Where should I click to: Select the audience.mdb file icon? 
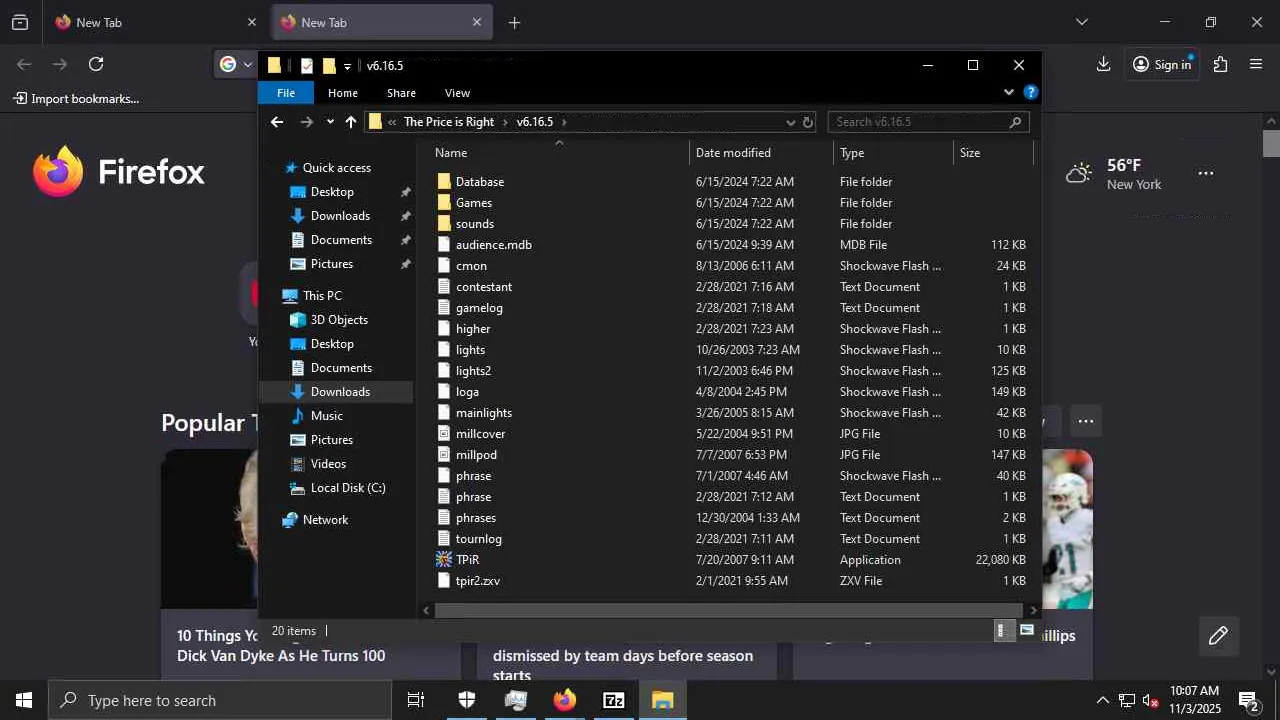[444, 245]
